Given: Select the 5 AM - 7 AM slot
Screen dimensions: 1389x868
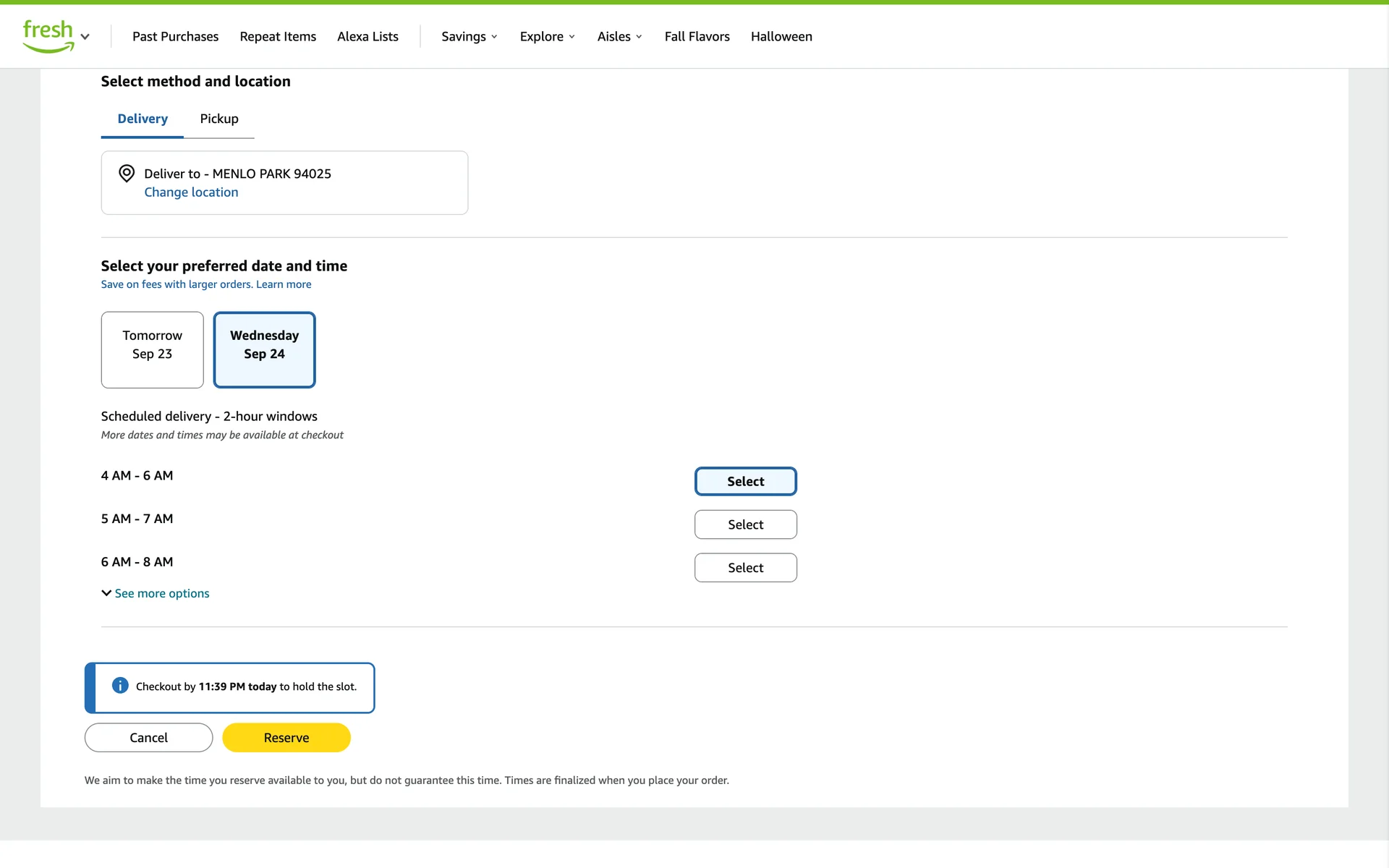Looking at the screenshot, I should tap(745, 524).
